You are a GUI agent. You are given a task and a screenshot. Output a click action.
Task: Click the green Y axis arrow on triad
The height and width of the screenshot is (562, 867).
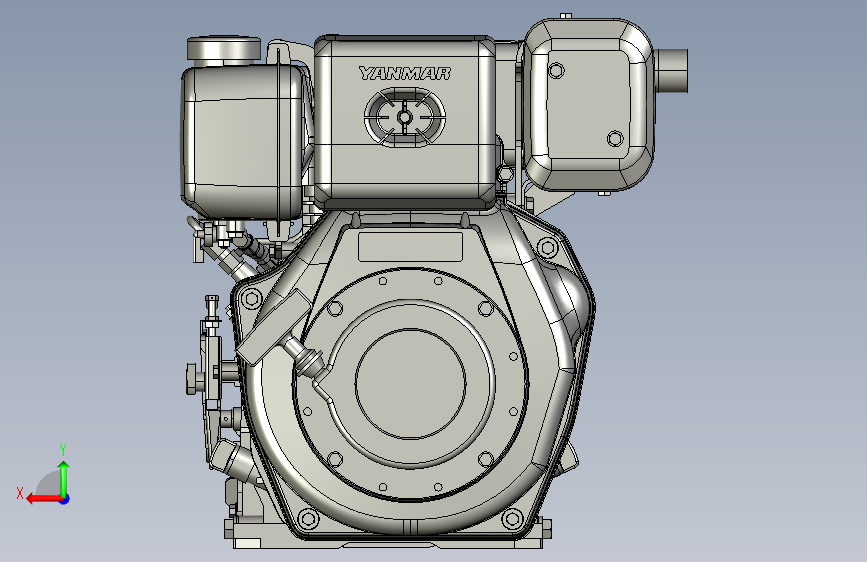coord(64,479)
